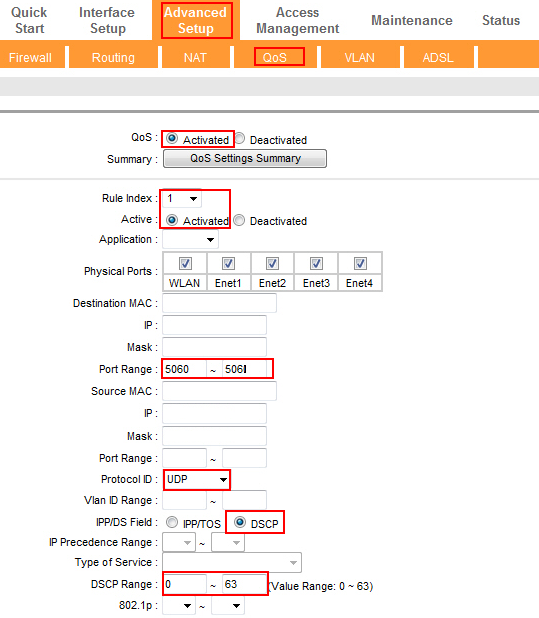Image resolution: width=539 pixels, height=618 pixels.
Task: Click the Destination MAC input field
Action: click(219, 303)
